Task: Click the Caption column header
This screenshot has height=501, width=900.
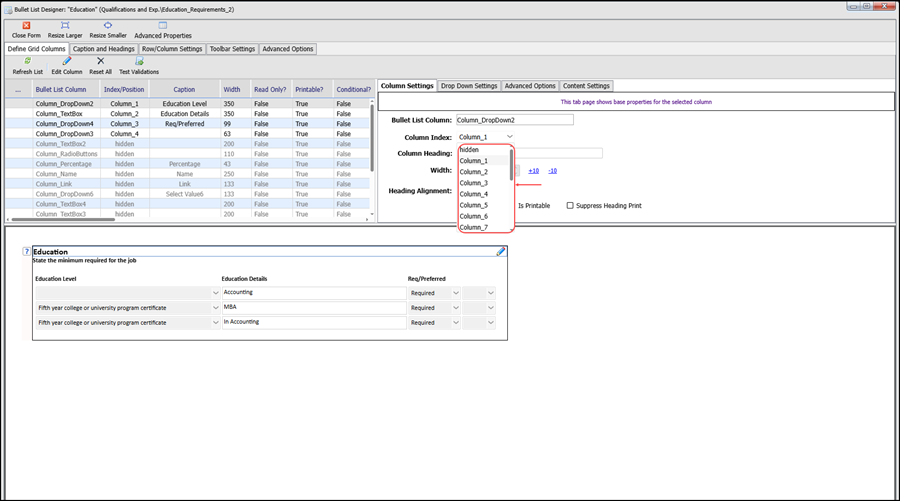Action: 184,90
